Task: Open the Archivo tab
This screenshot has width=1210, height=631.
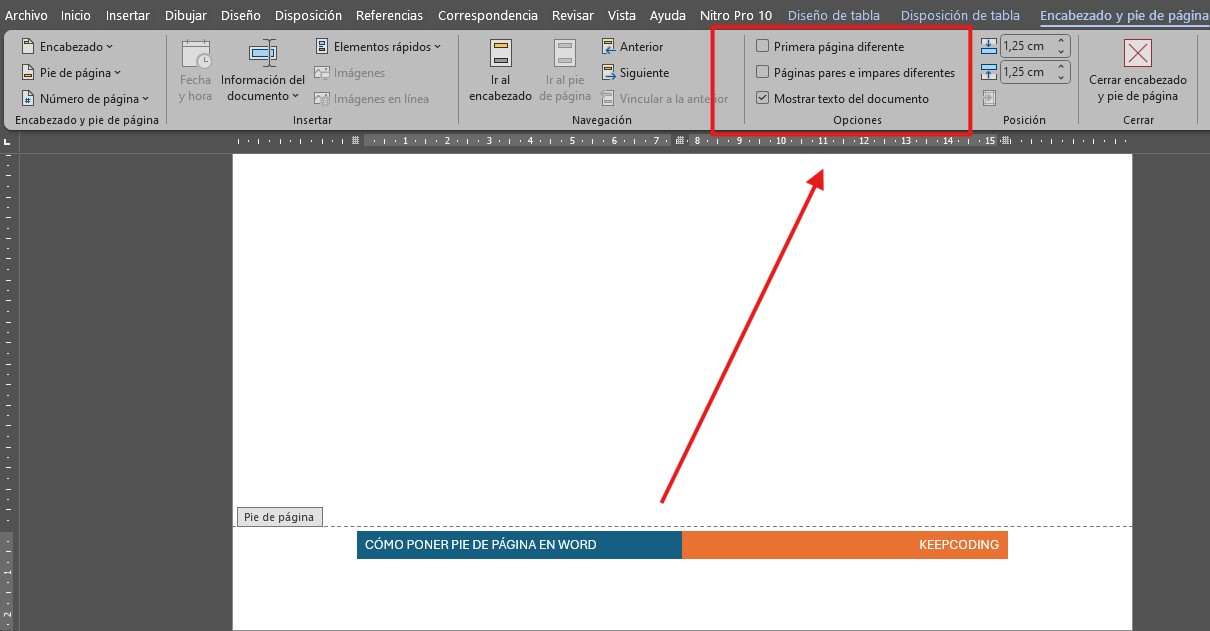Action: click(26, 15)
